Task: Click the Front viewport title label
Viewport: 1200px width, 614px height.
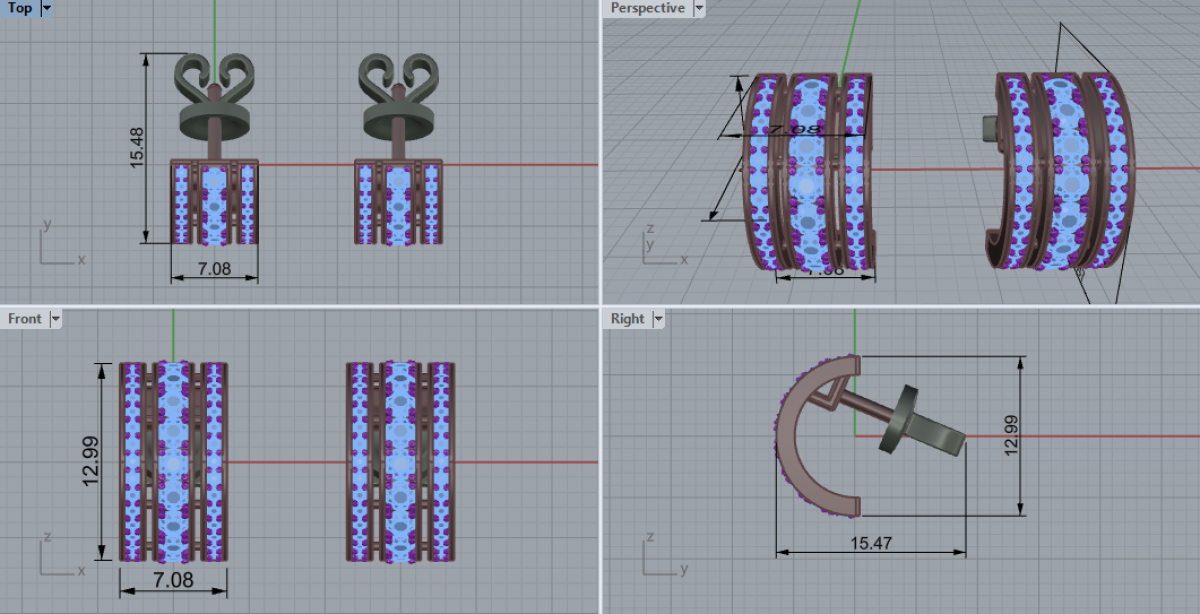Action: click(25, 319)
